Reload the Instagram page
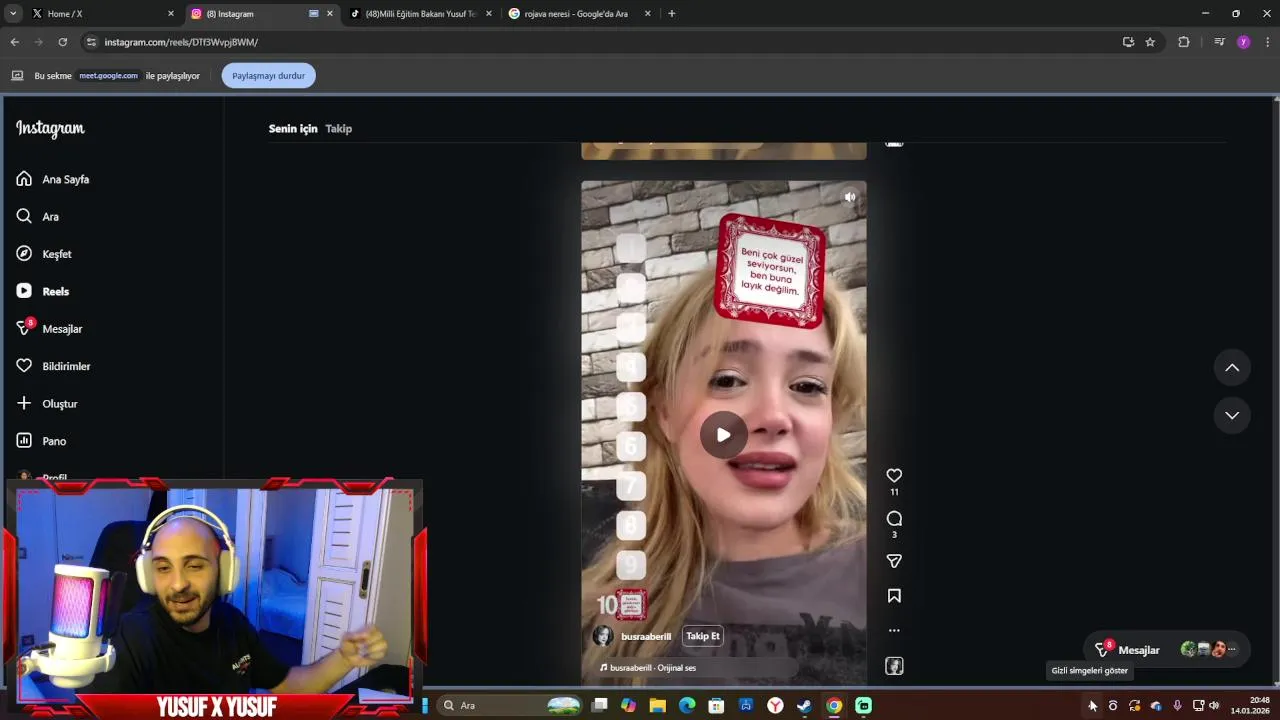 [x=62, y=42]
